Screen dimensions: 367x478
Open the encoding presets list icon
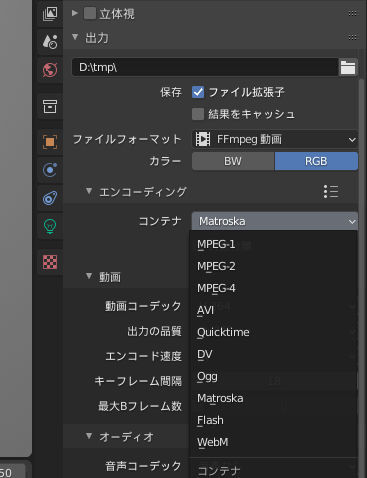[x=331, y=192]
